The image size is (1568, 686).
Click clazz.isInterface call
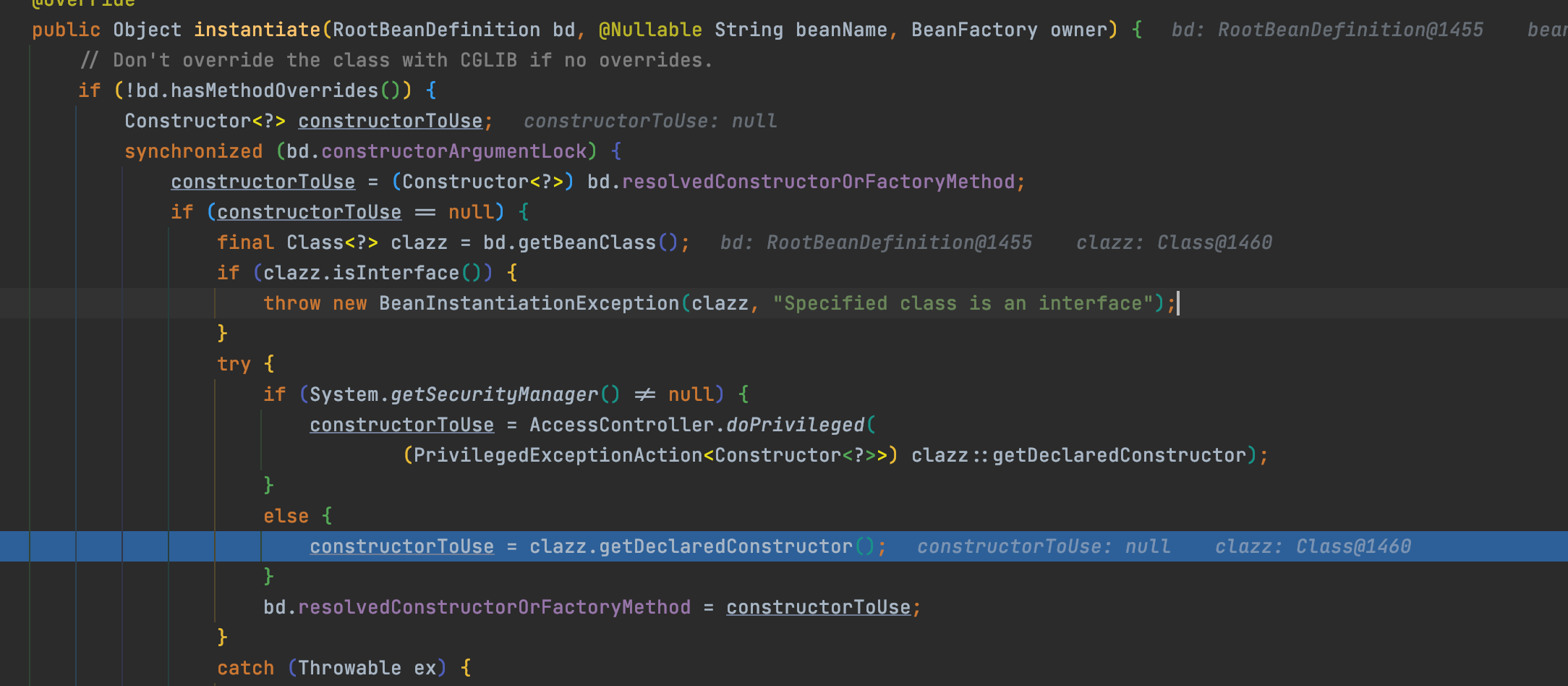click(378, 273)
